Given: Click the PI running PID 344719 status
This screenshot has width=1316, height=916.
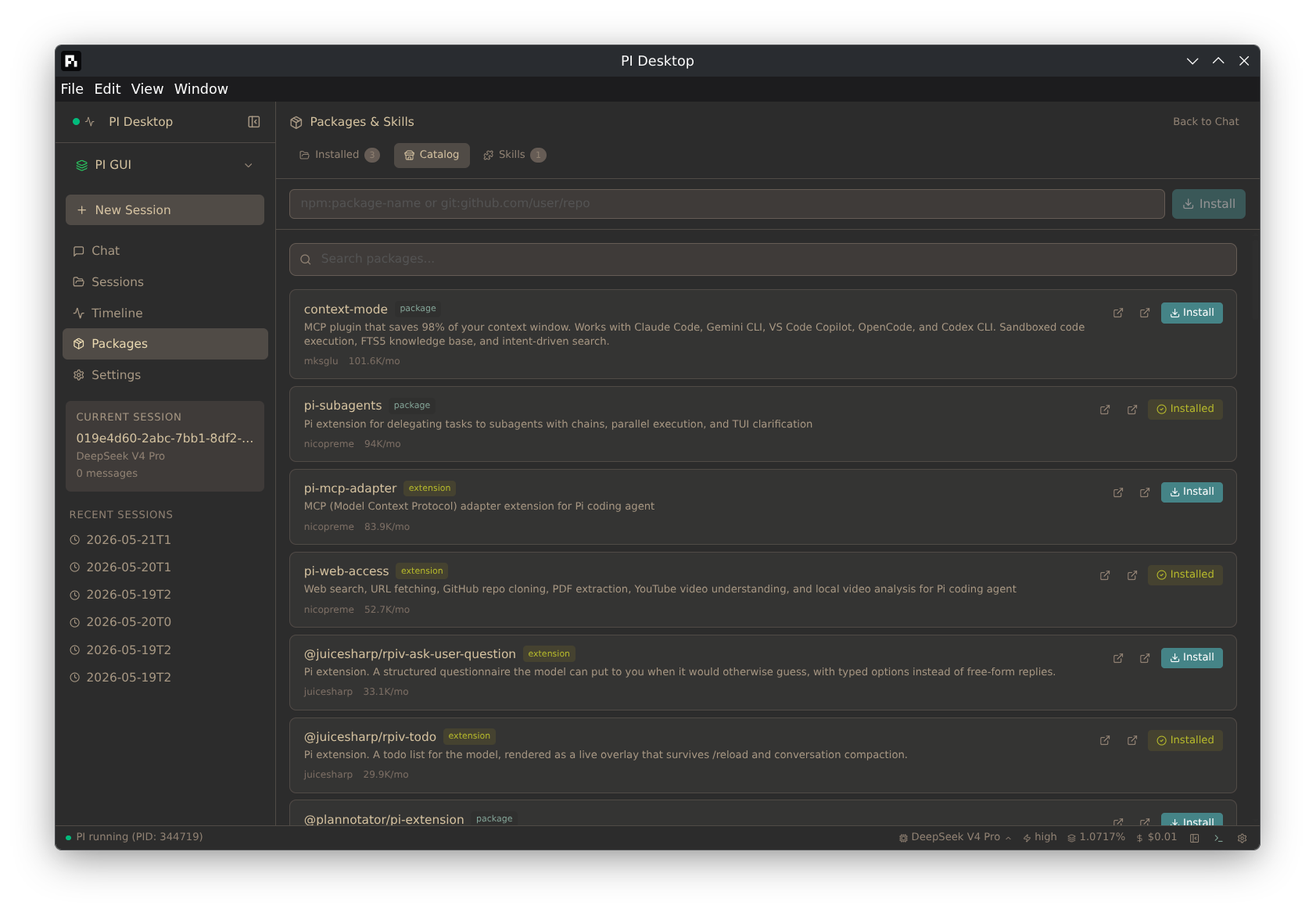Looking at the screenshot, I should 134,837.
